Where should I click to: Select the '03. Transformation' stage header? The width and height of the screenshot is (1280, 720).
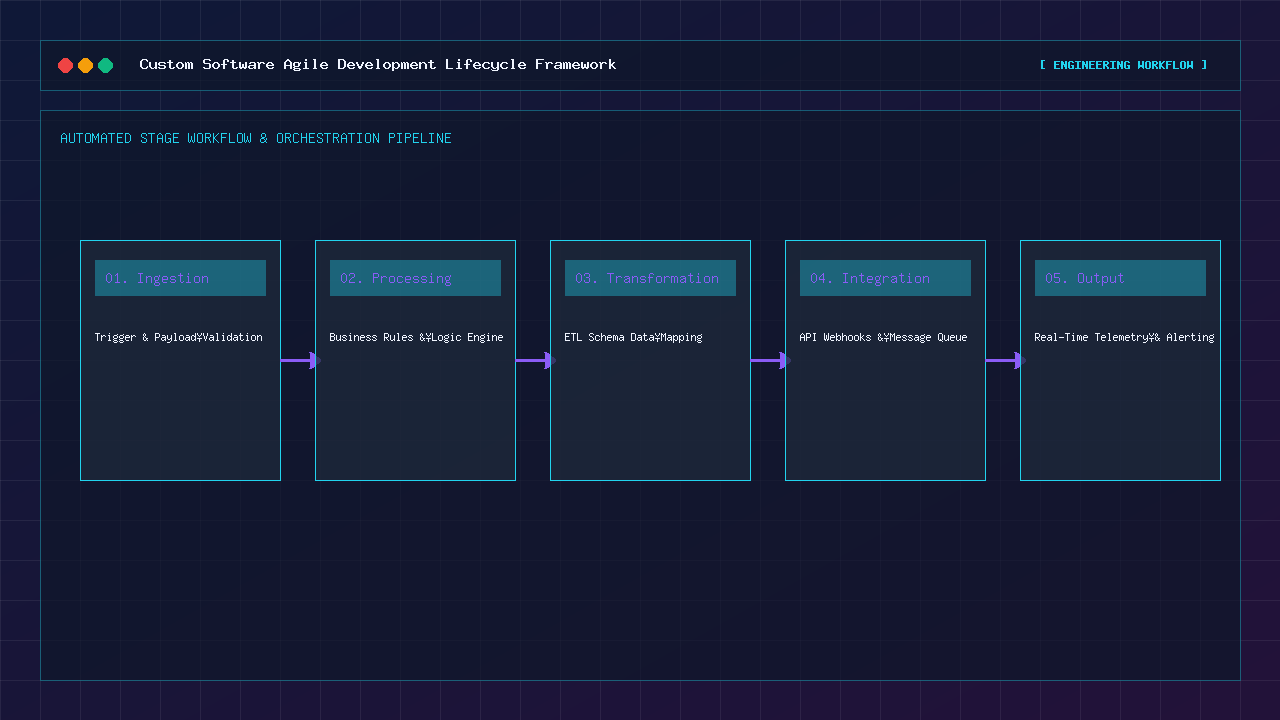point(650,278)
